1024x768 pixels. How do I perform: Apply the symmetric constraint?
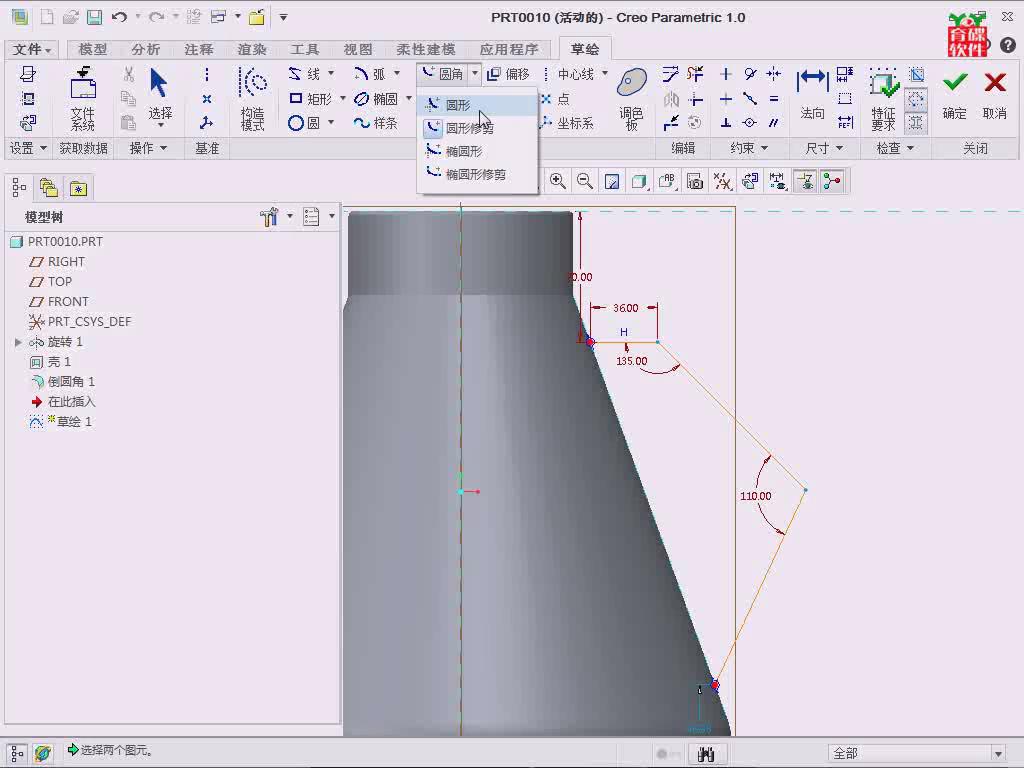pos(774,74)
